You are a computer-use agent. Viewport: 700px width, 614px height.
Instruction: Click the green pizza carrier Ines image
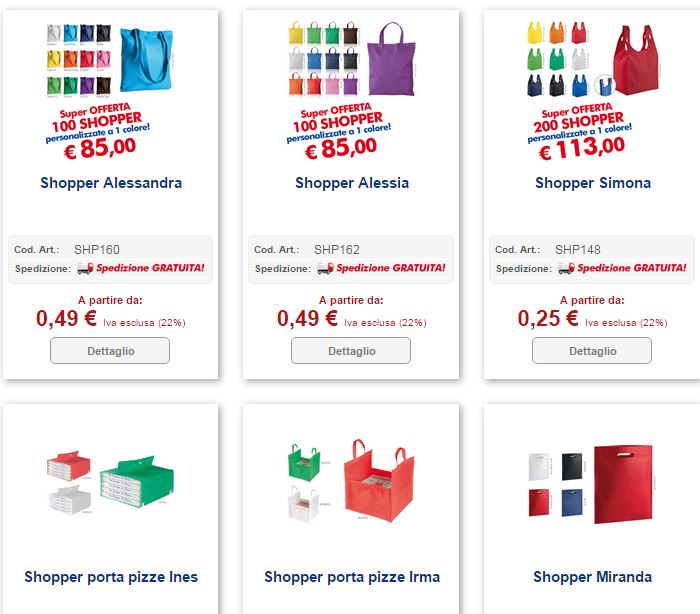click(x=137, y=480)
